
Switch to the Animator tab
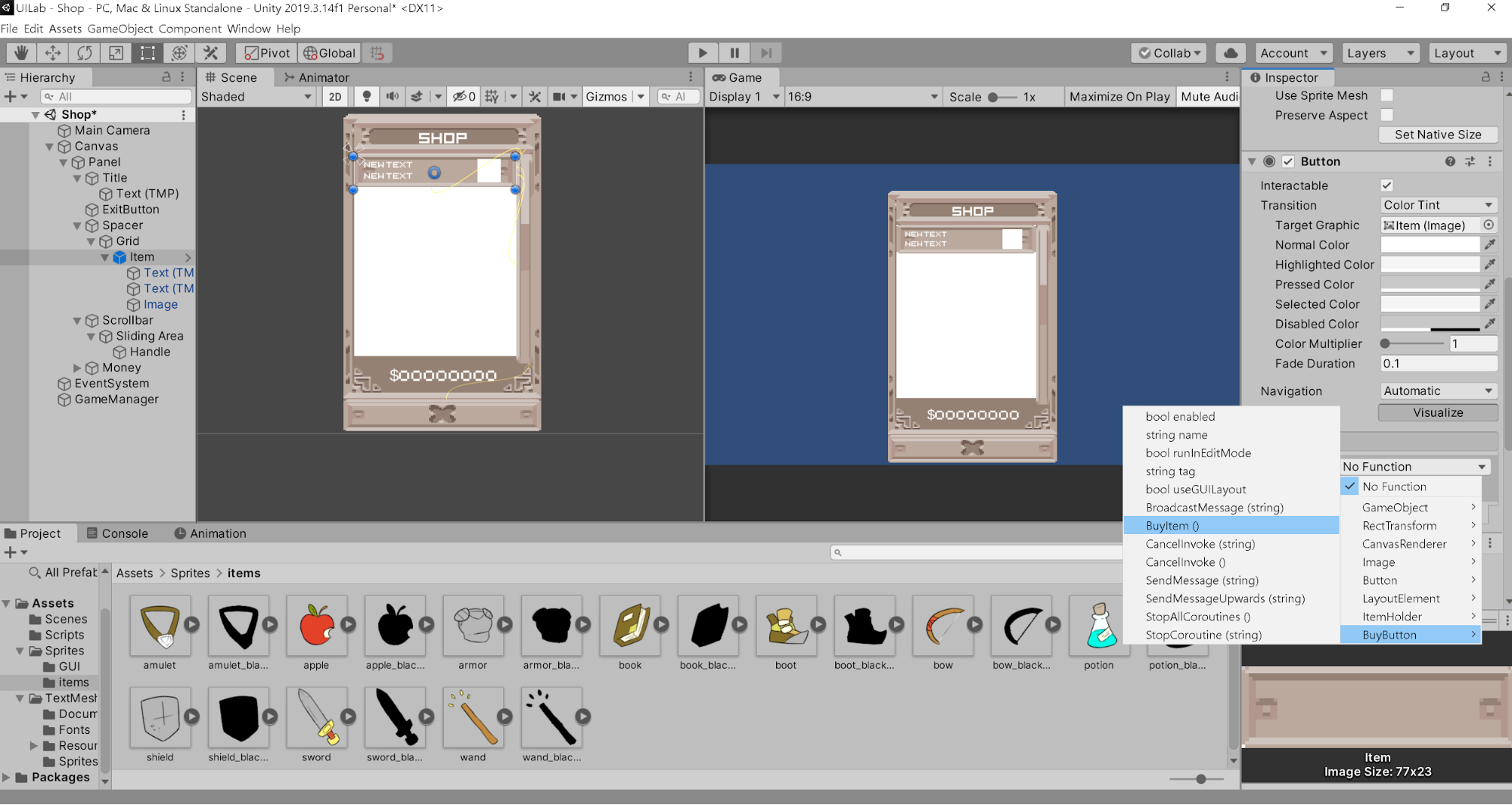(316, 77)
